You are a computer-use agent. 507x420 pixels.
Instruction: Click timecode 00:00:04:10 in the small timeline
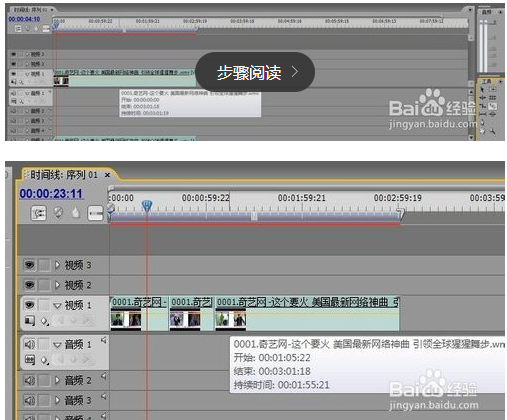coord(24,19)
